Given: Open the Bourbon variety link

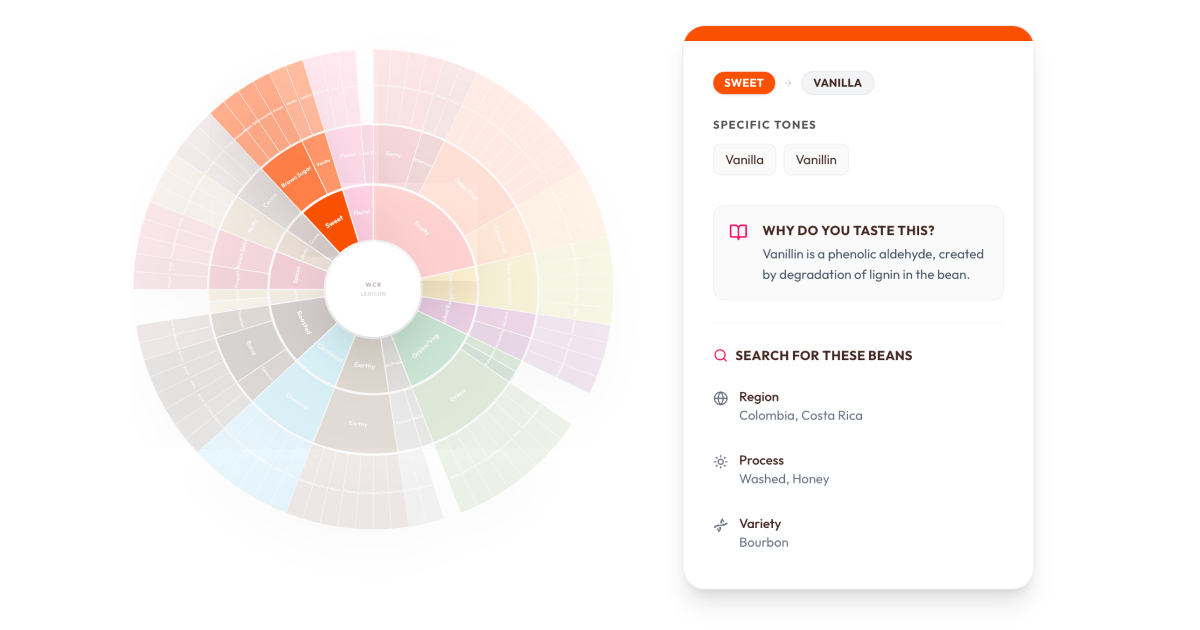Looking at the screenshot, I should 764,542.
